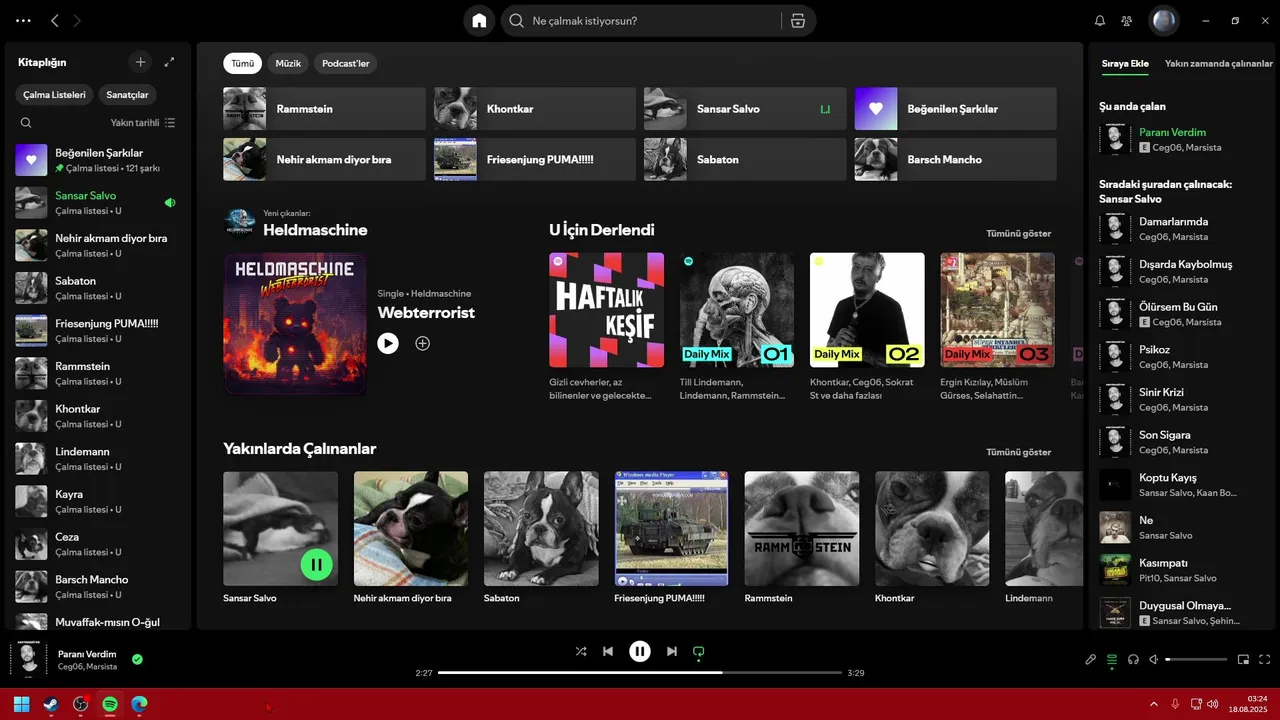
Task: Search in library magnifier icon
Action: point(26,123)
